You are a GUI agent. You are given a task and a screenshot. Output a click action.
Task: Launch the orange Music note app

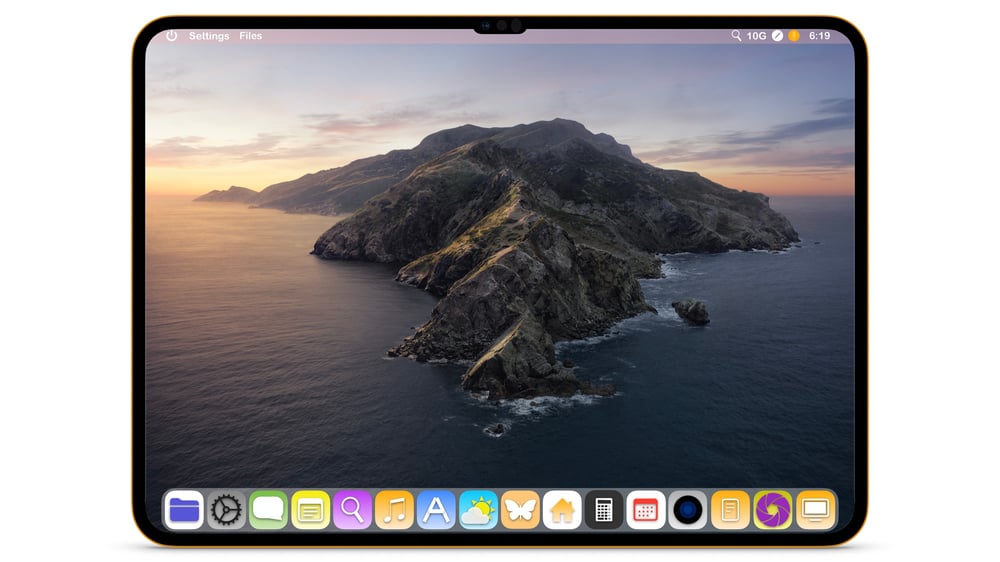click(394, 510)
